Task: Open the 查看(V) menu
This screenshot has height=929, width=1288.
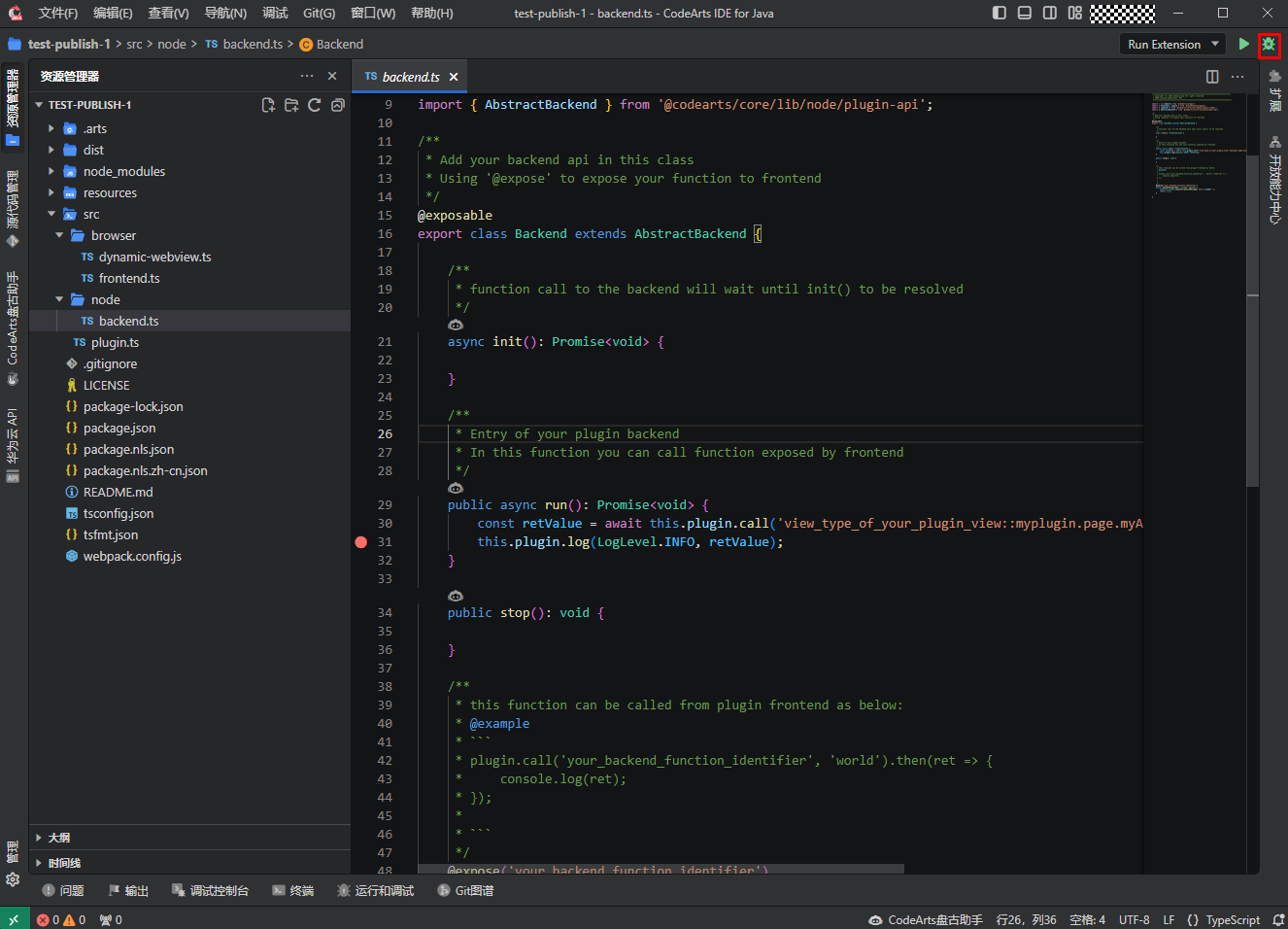Action: pyautogui.click(x=168, y=14)
